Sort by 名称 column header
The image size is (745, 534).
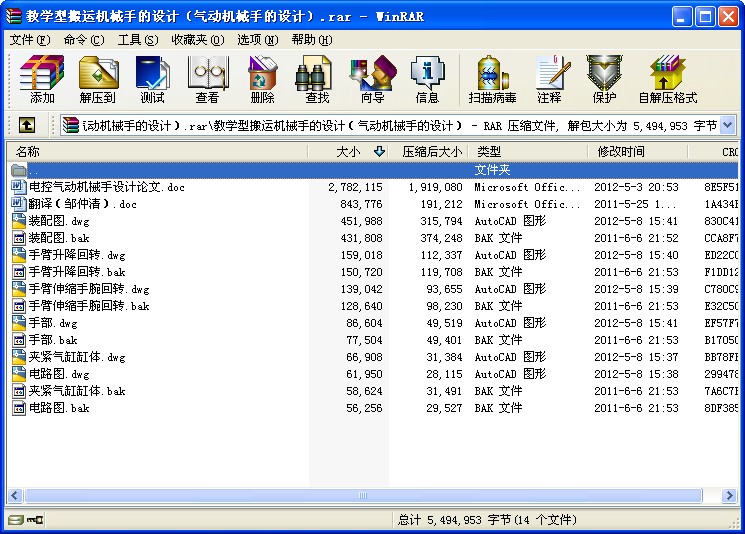157,152
